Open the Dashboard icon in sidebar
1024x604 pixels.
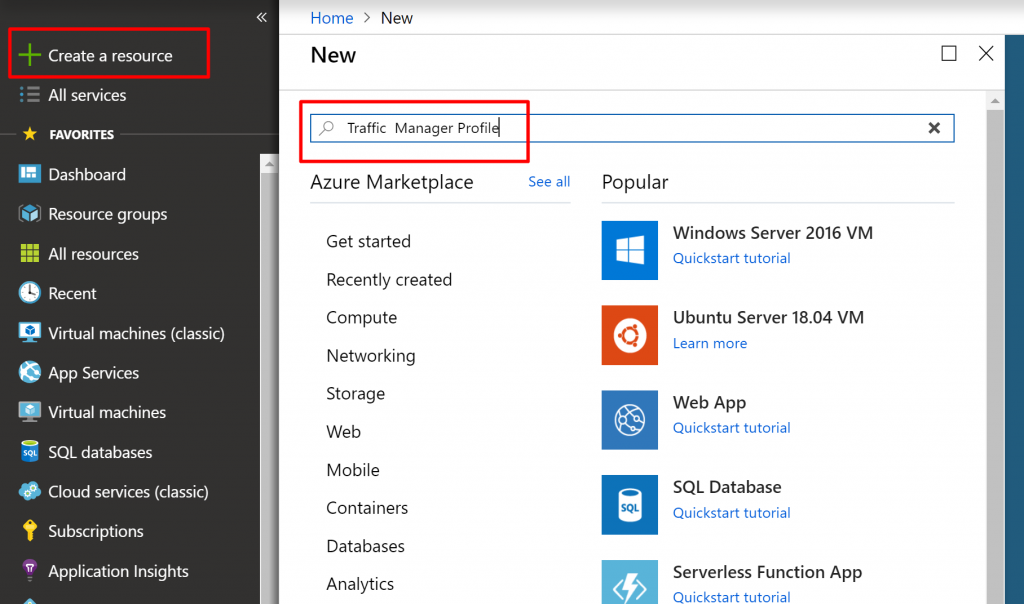tap(29, 174)
